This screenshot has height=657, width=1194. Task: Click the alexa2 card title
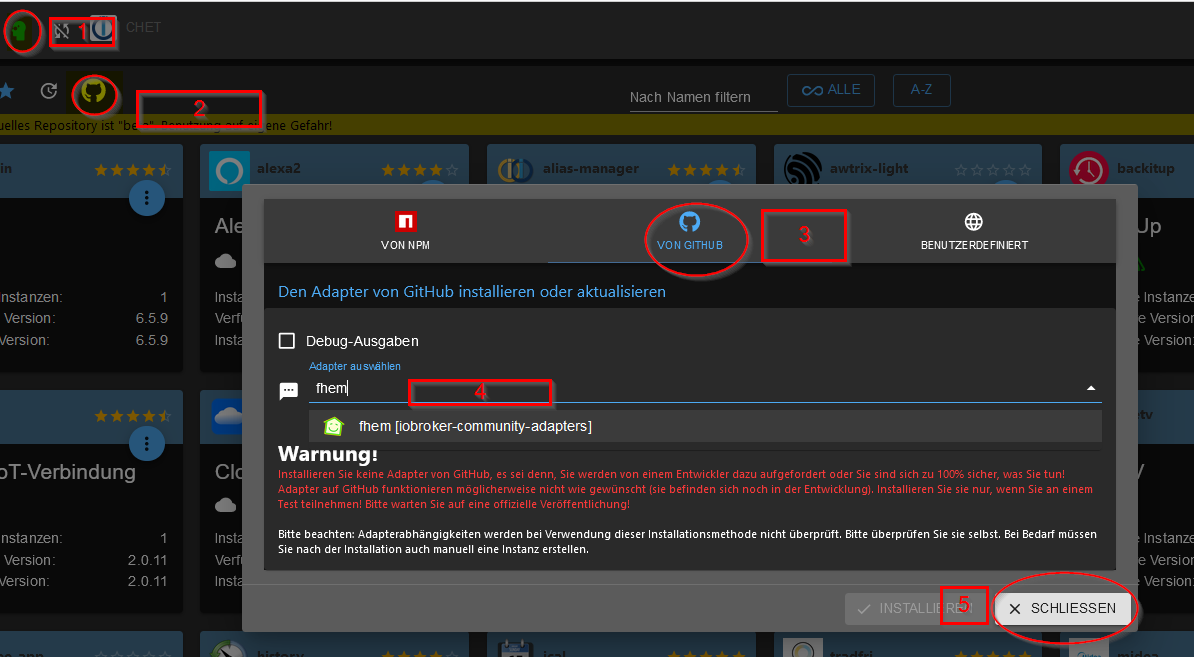[x=278, y=168]
